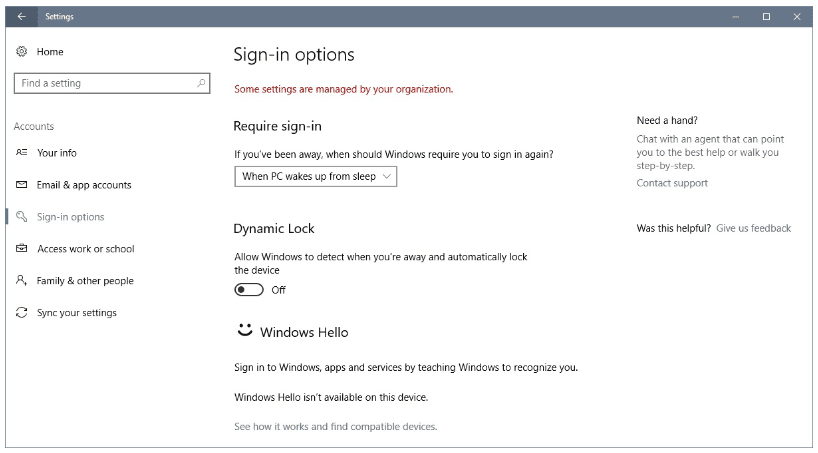Click the Email & app accounts envelope icon
This screenshot has width=818, height=453.
coord(22,185)
